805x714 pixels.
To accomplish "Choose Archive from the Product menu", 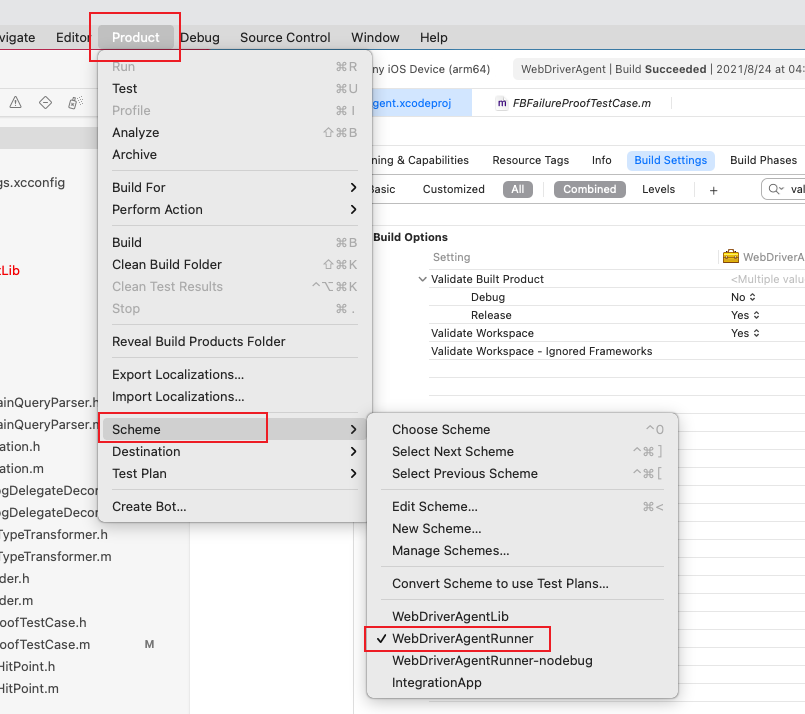I will click(x=235, y=155).
